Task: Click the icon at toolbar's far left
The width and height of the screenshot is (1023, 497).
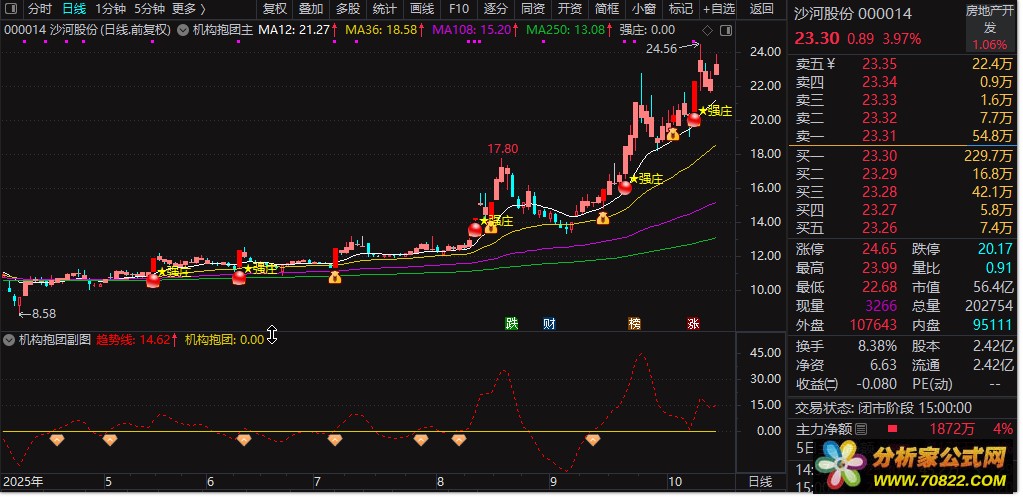Action: (11, 9)
